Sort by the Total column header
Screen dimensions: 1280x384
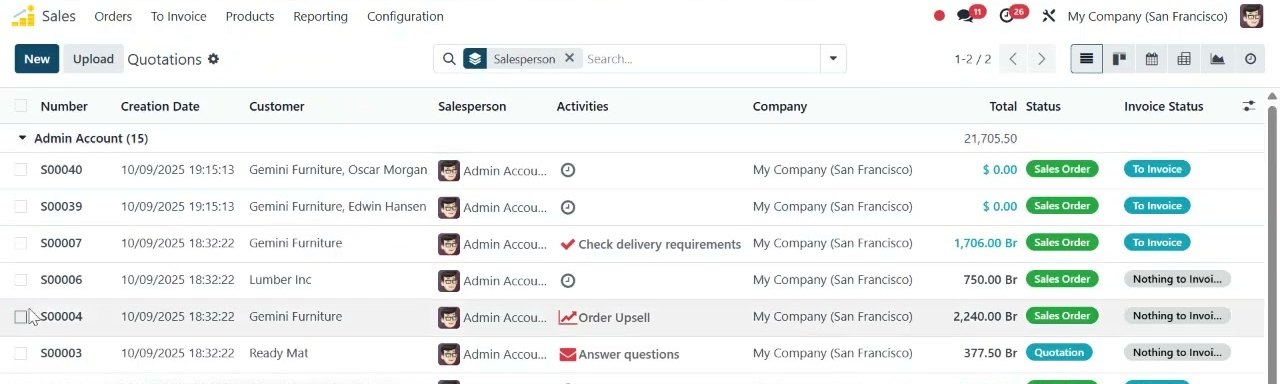[1003, 106]
